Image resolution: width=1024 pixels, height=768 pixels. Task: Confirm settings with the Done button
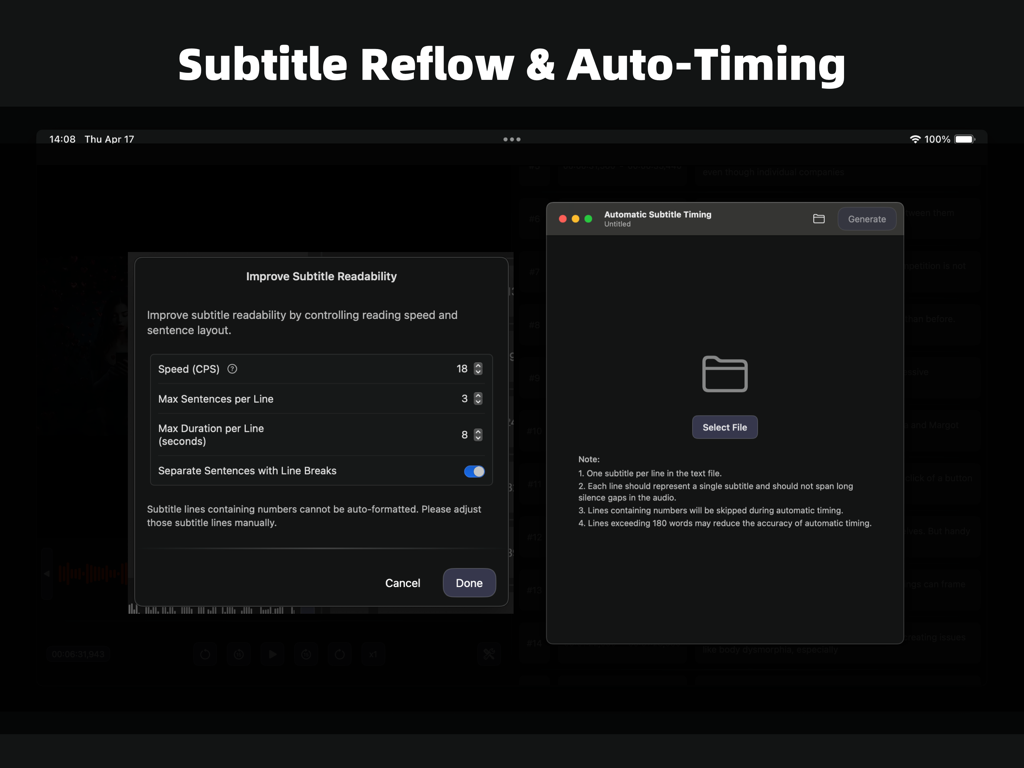[469, 582]
